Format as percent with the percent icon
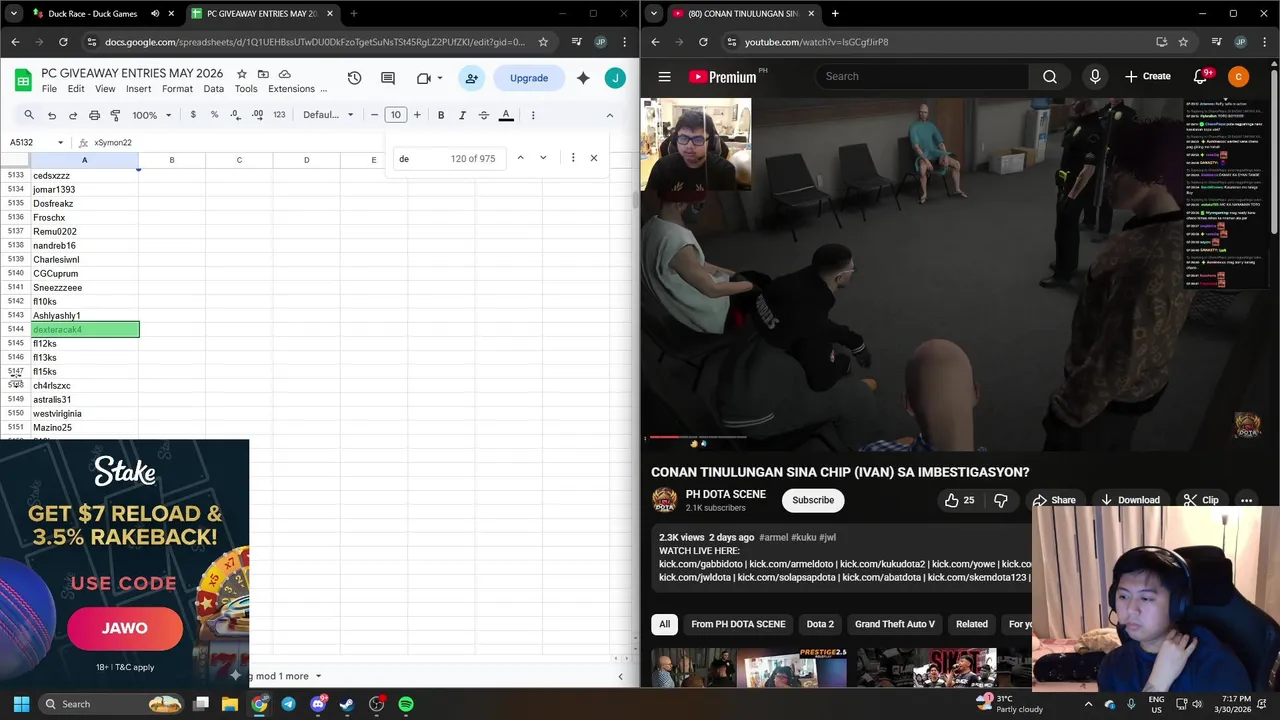1280x720 pixels. 214,115
